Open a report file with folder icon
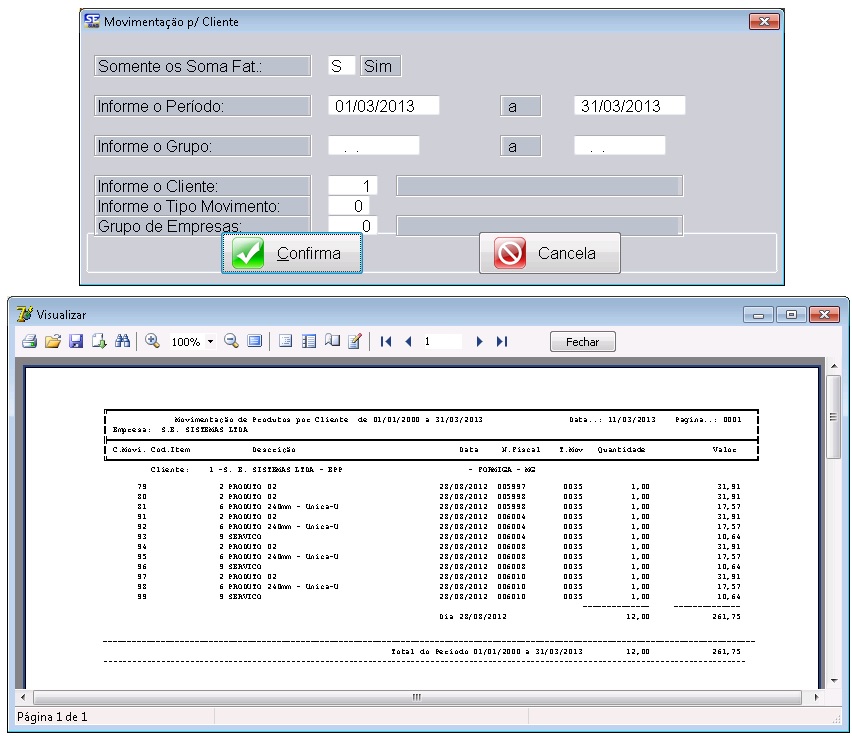 (x=53, y=342)
